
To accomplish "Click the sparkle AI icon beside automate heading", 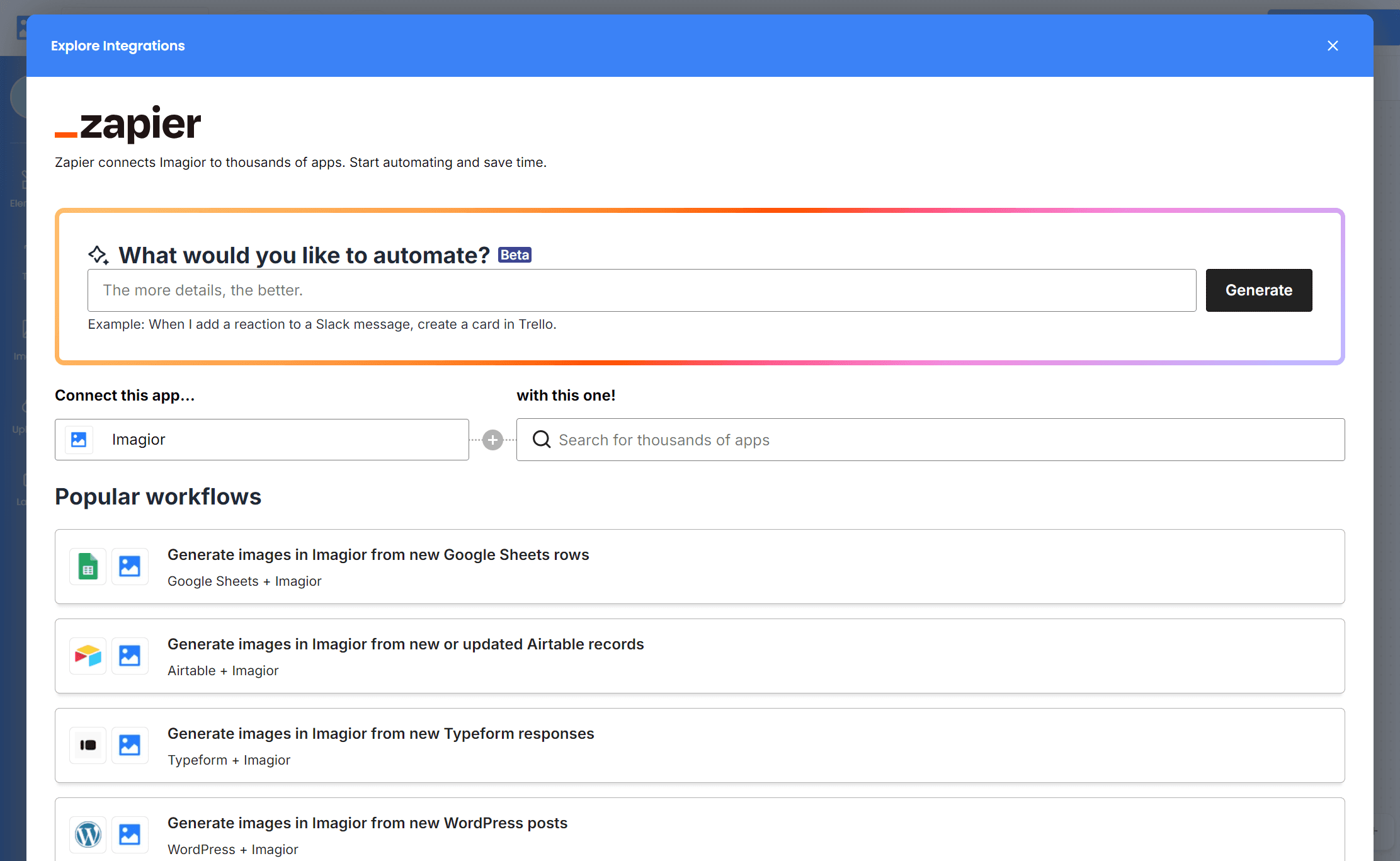I will [x=98, y=255].
